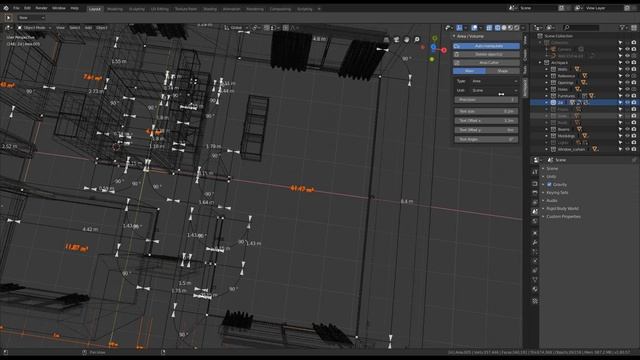Switch to the Shading workspace tab
Viewport: 640px width, 360px height.
click(x=210, y=9)
